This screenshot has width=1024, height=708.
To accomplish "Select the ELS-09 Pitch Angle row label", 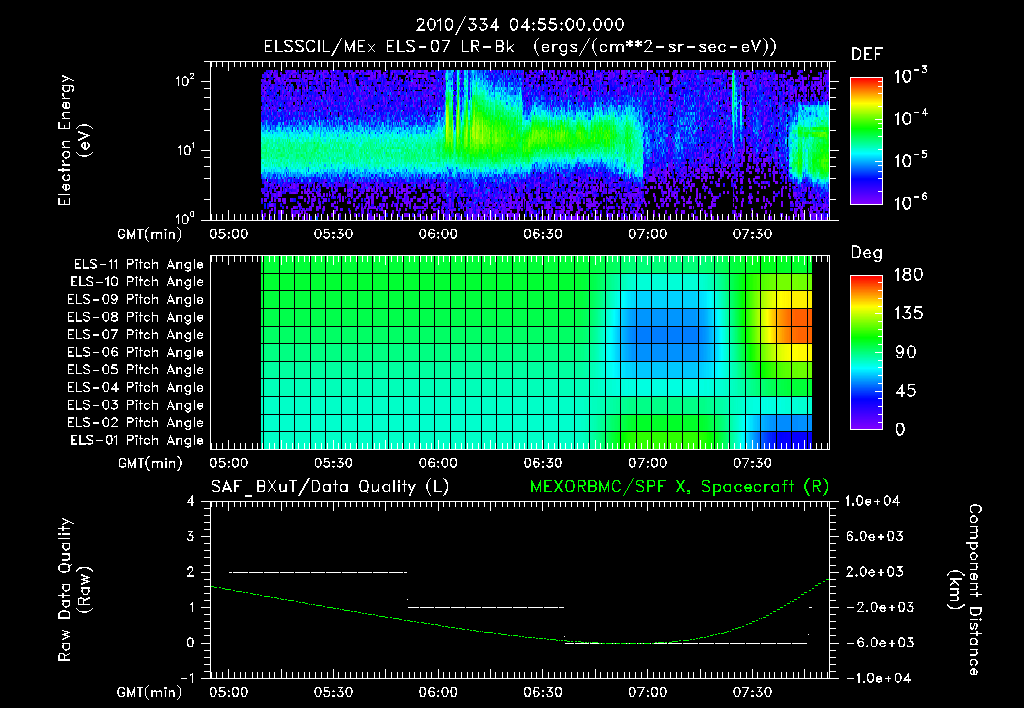I will 136,300.
